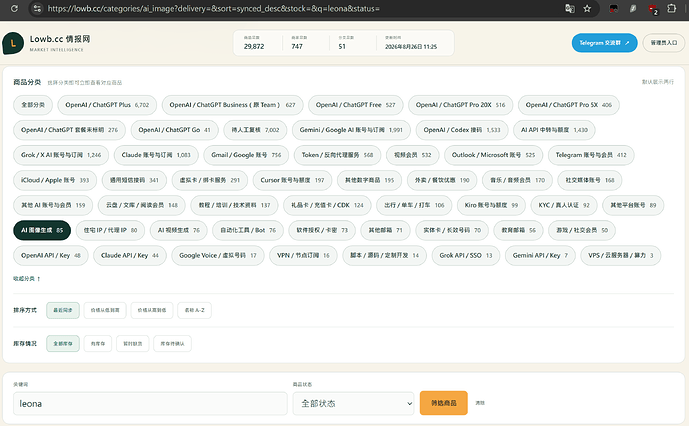Open the Telegram 交流群 button
Viewport: 689px width, 426px height.
click(x=605, y=43)
